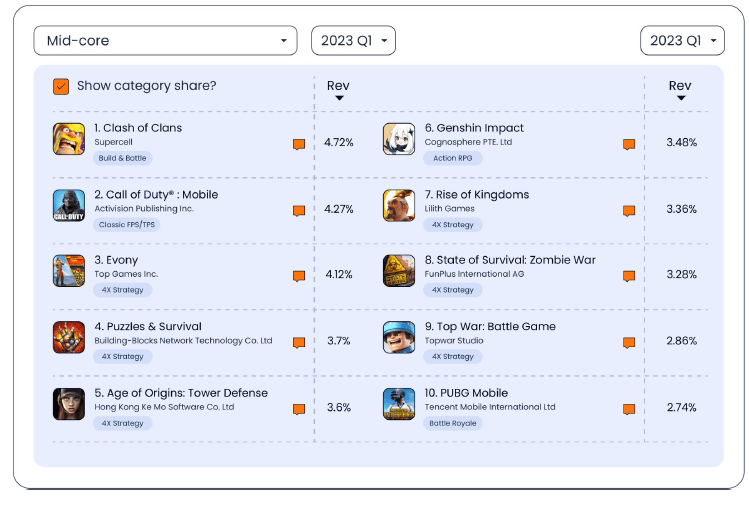
Task: Click the Call of Duty Mobile icon
Action: pos(69,205)
